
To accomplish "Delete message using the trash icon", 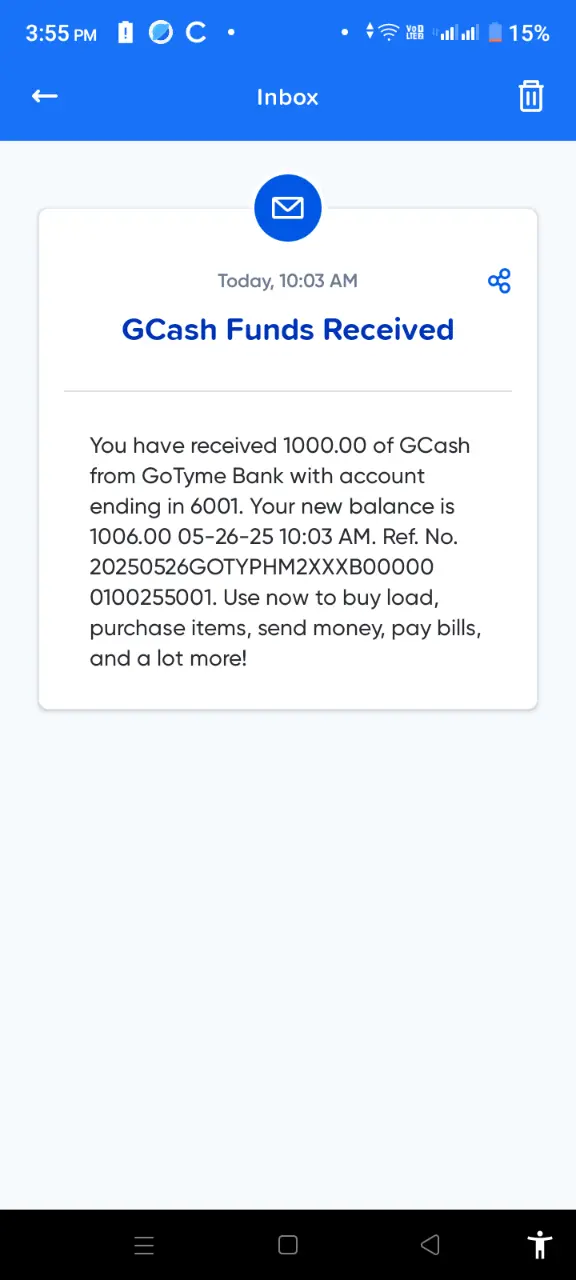I will [531, 96].
